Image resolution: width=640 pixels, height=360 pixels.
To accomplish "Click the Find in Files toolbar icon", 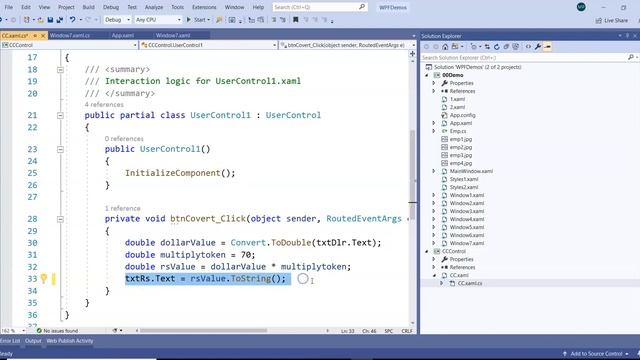I will [x=219, y=20].
